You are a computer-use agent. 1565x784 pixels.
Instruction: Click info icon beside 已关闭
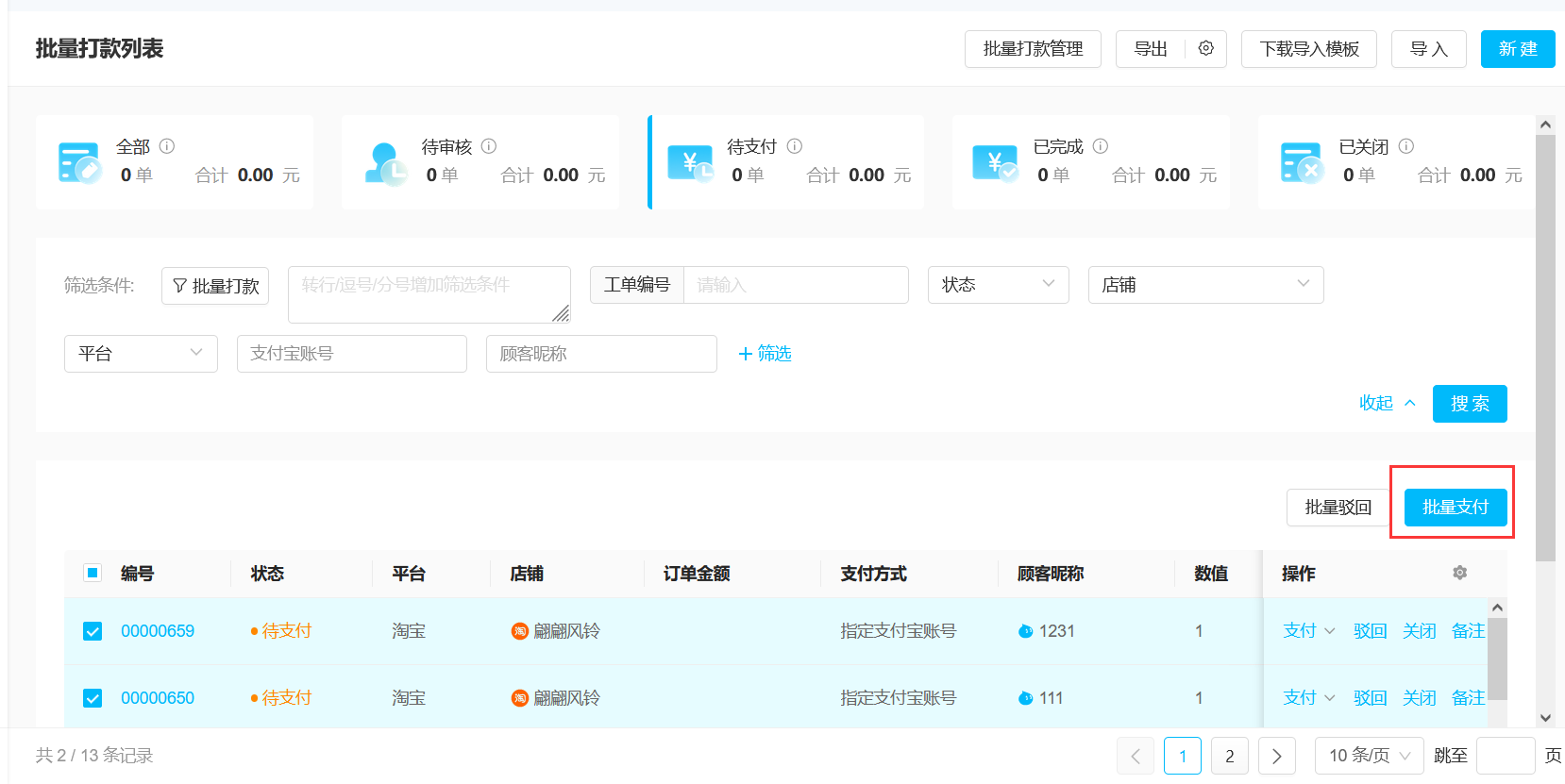click(x=1406, y=146)
